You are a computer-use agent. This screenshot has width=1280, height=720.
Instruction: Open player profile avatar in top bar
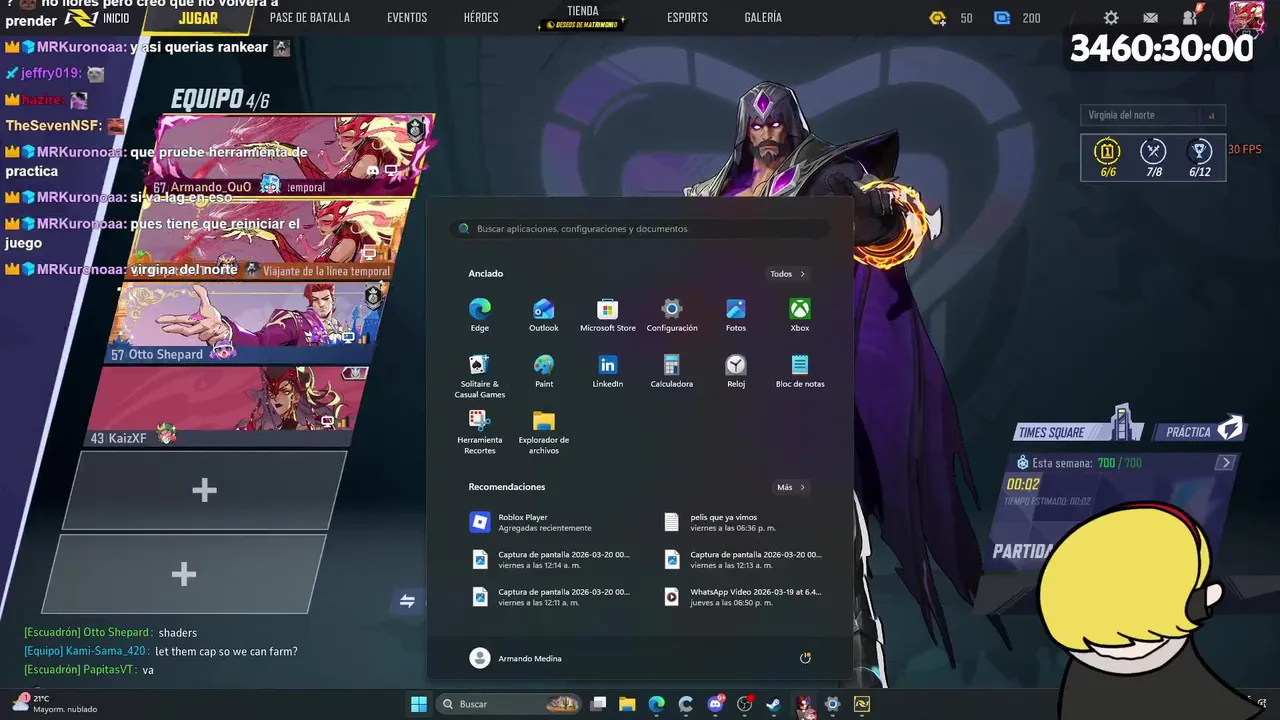tap(1246, 18)
